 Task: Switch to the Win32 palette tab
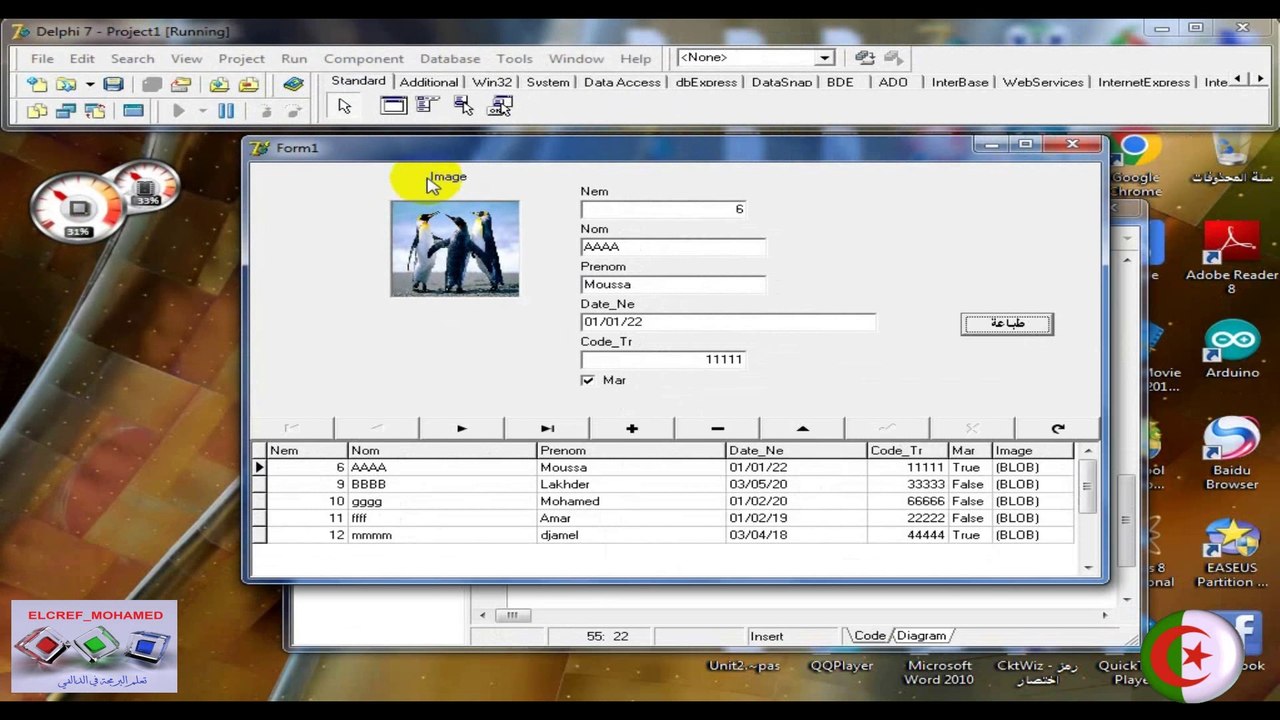pyautogui.click(x=492, y=83)
